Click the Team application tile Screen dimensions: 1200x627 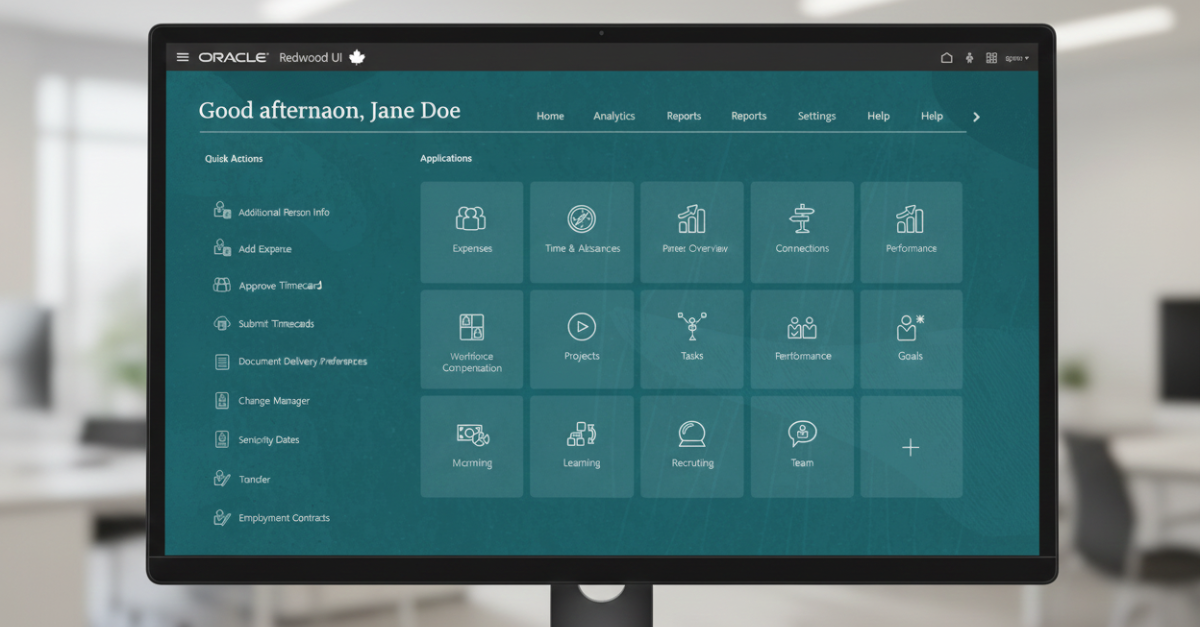point(802,446)
